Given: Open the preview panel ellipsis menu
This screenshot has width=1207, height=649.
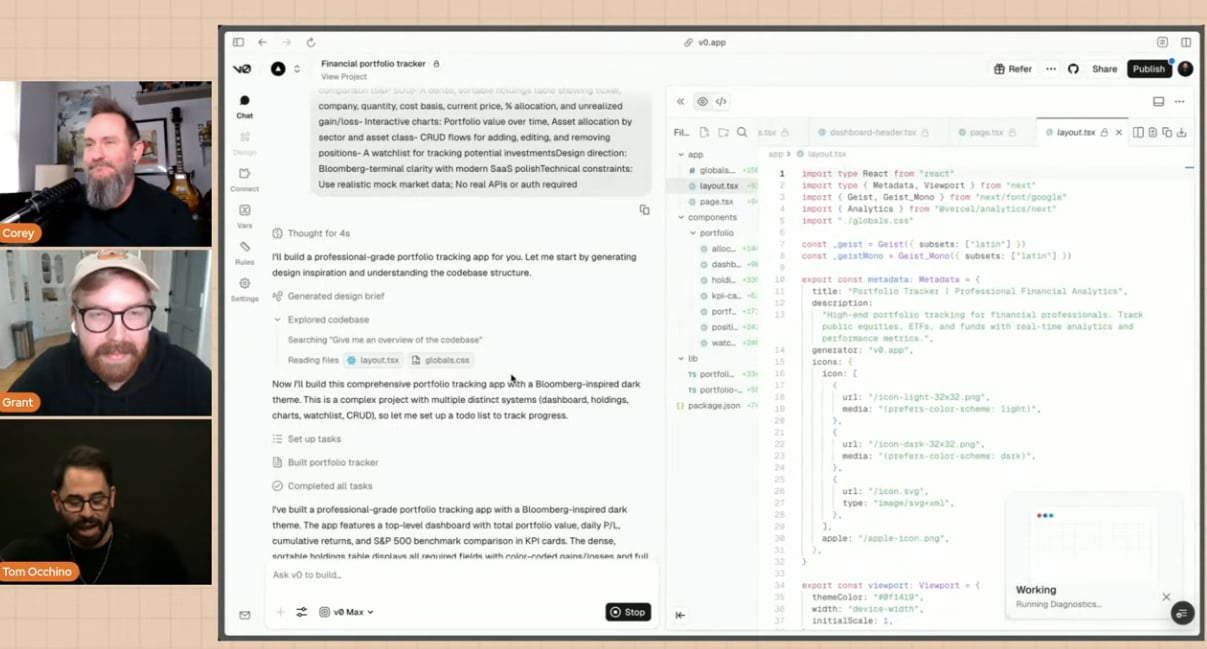Looking at the screenshot, I should (x=1179, y=101).
